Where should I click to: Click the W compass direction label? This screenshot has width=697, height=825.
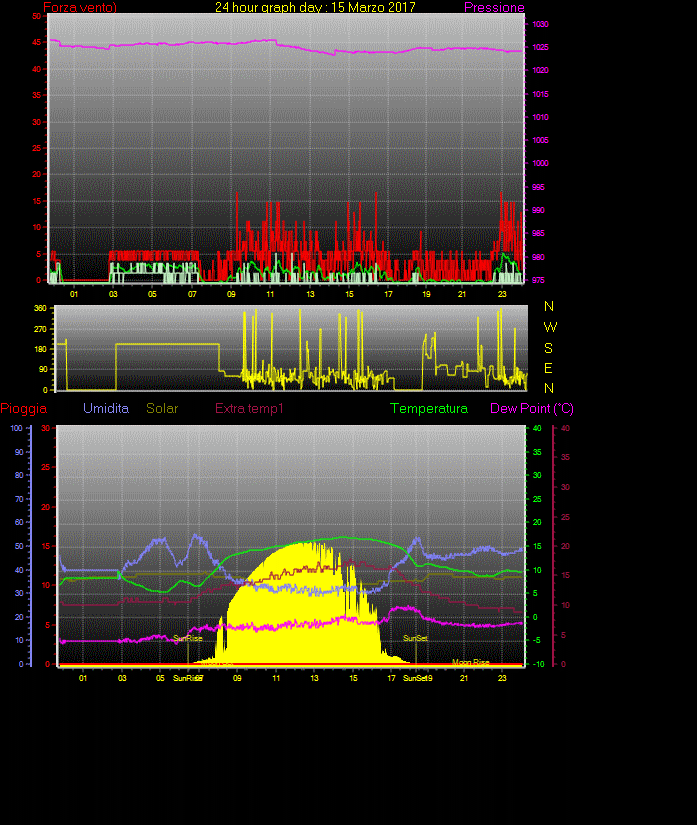tap(550, 327)
